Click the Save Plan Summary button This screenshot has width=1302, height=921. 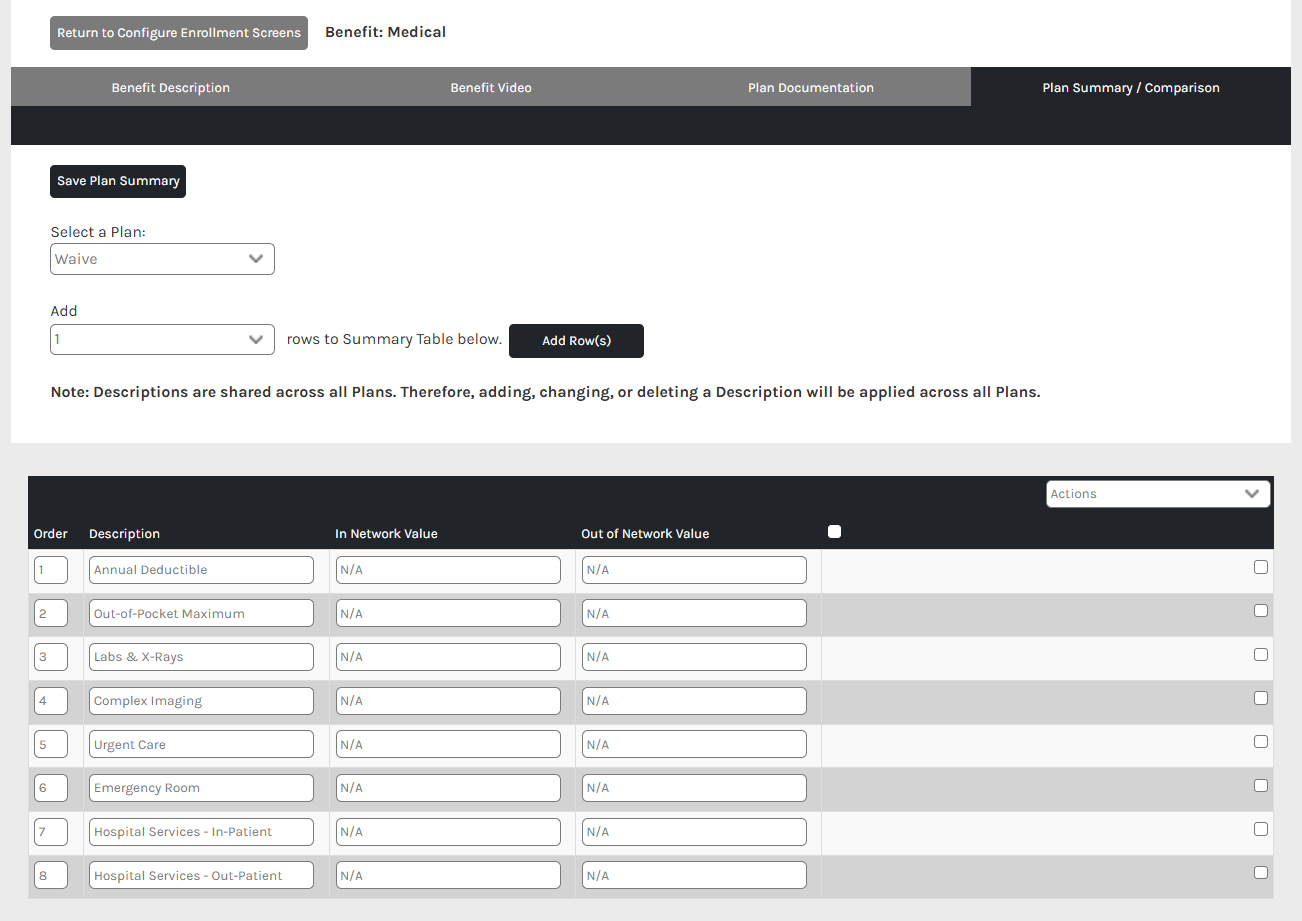pyautogui.click(x=118, y=181)
